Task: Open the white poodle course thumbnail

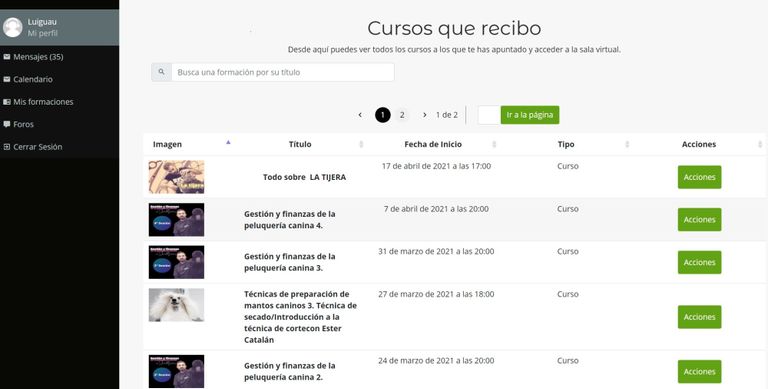Action: click(x=176, y=305)
